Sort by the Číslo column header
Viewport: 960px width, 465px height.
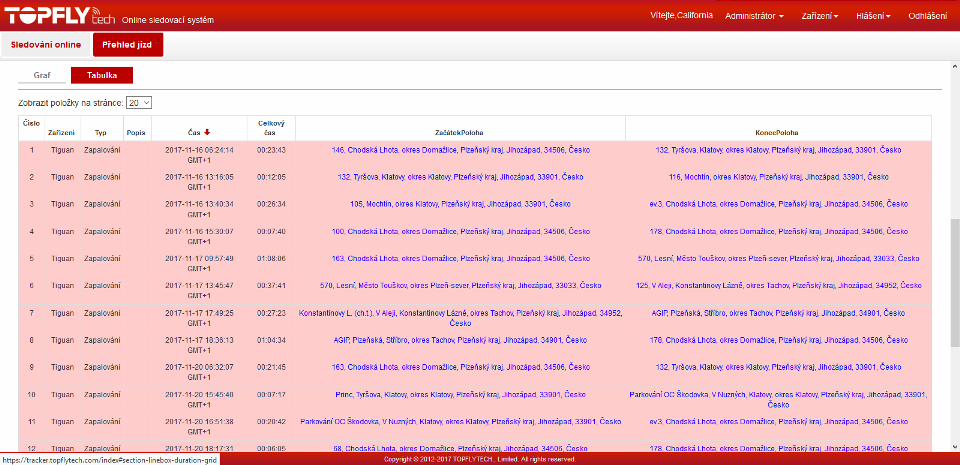(31, 122)
